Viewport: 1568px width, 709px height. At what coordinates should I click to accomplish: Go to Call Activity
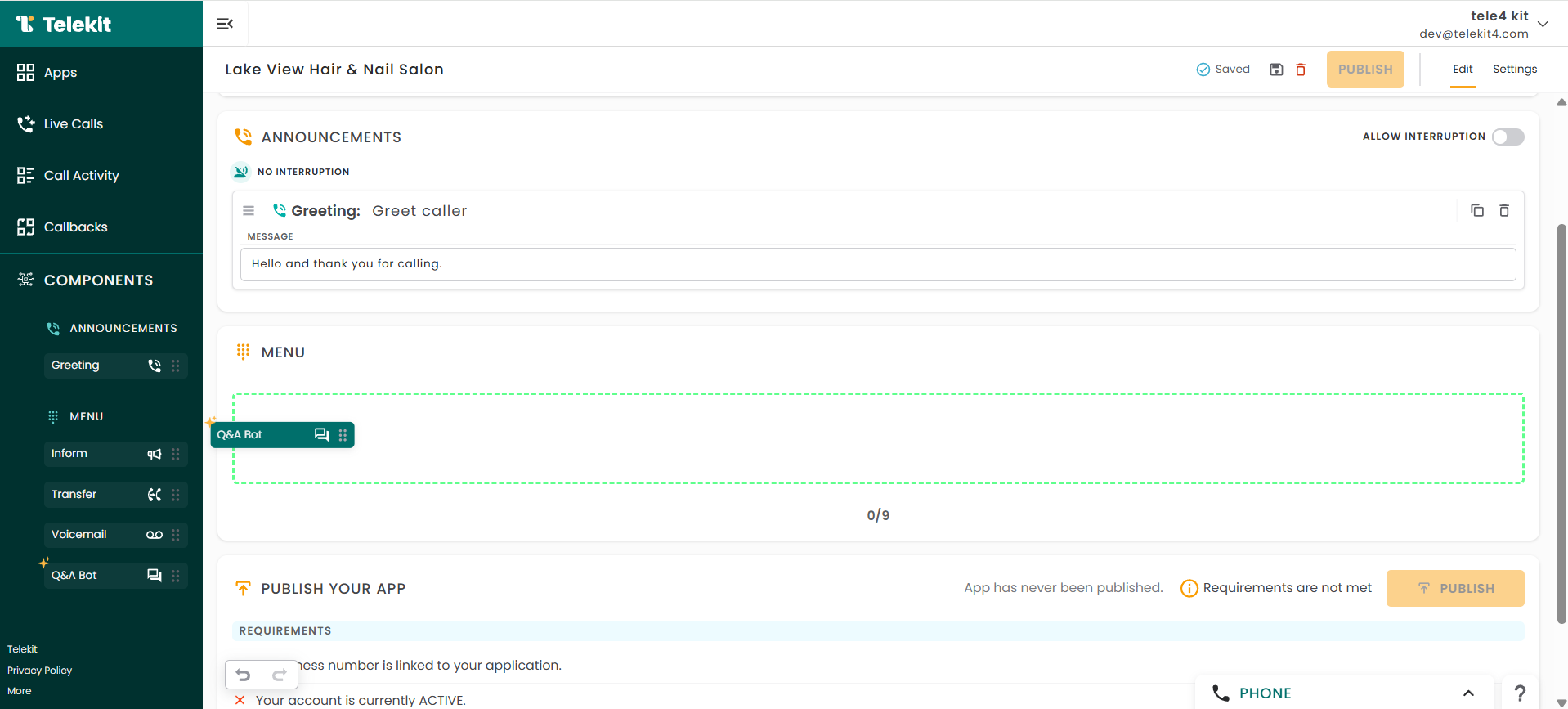[69, 175]
